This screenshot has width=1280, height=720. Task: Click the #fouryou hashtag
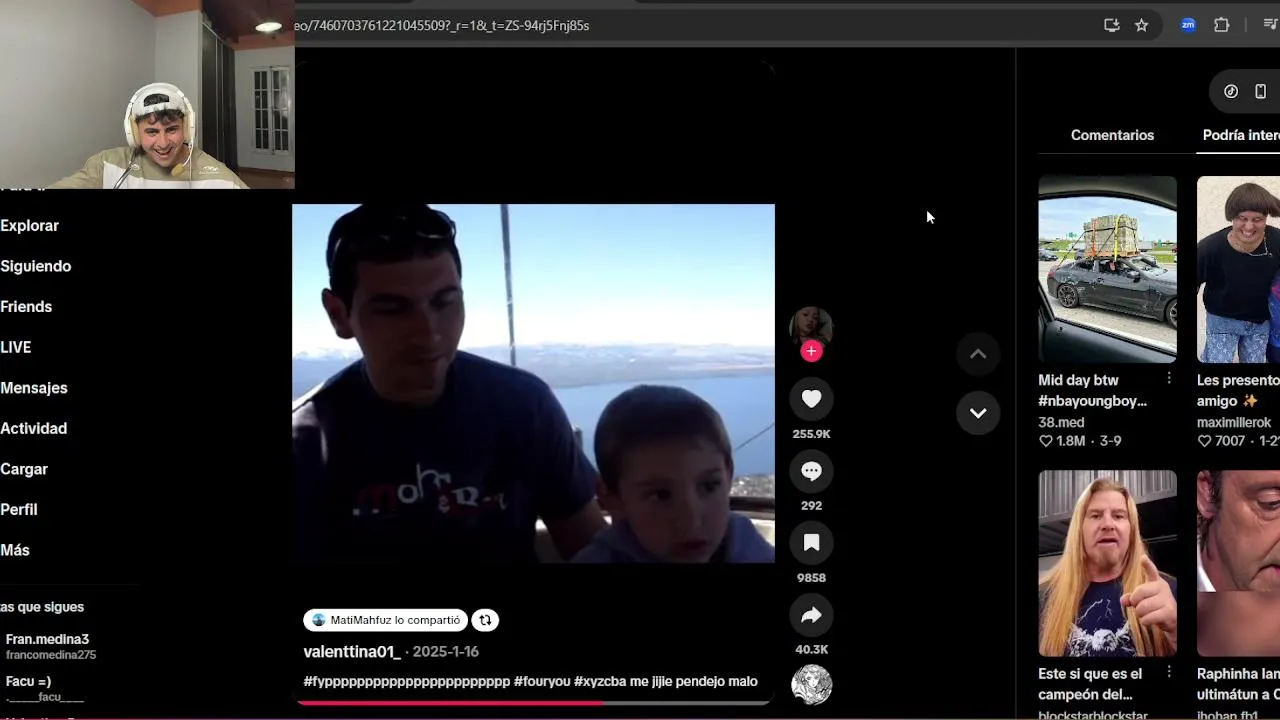pos(542,681)
